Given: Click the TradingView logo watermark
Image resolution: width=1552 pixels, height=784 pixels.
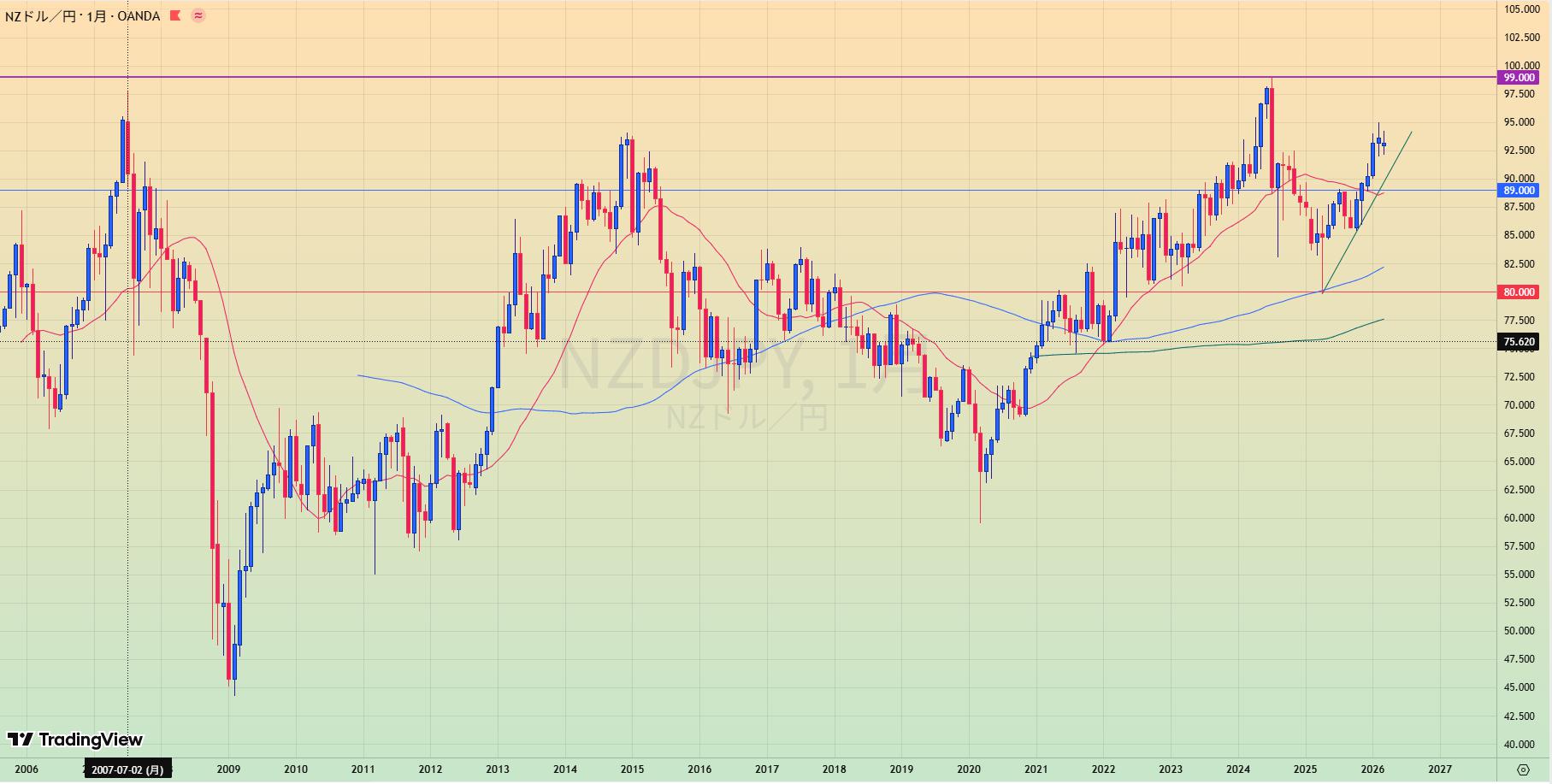Looking at the screenshot, I should tap(75, 740).
